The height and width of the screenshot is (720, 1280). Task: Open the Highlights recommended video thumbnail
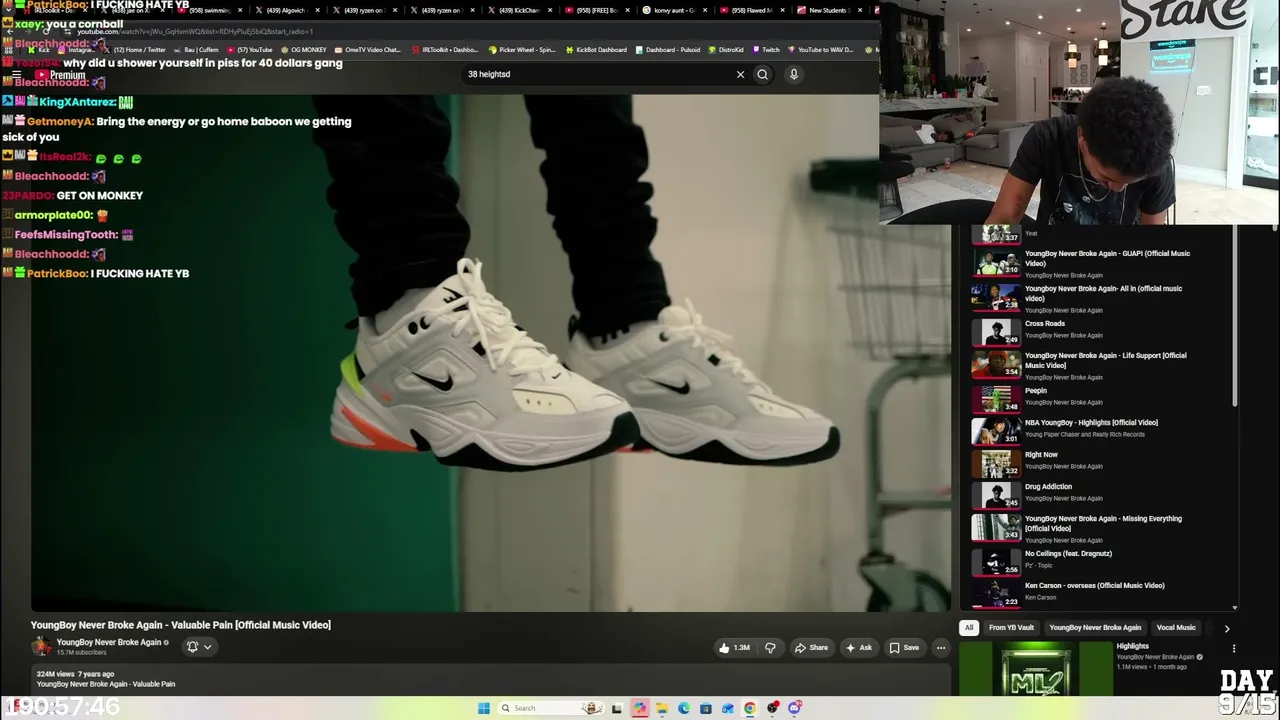point(1035,668)
